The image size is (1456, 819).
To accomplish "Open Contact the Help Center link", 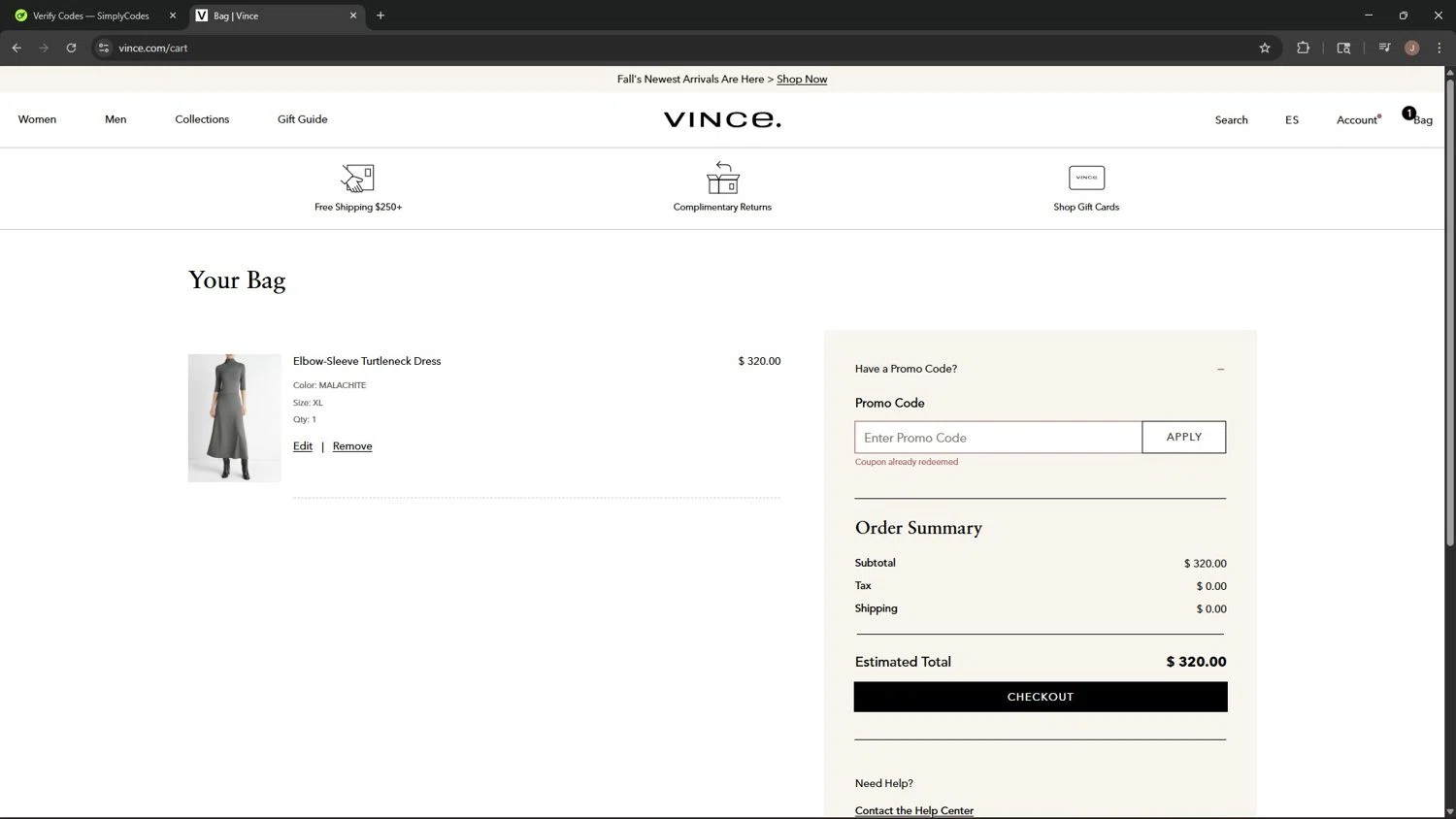I will click(x=914, y=811).
